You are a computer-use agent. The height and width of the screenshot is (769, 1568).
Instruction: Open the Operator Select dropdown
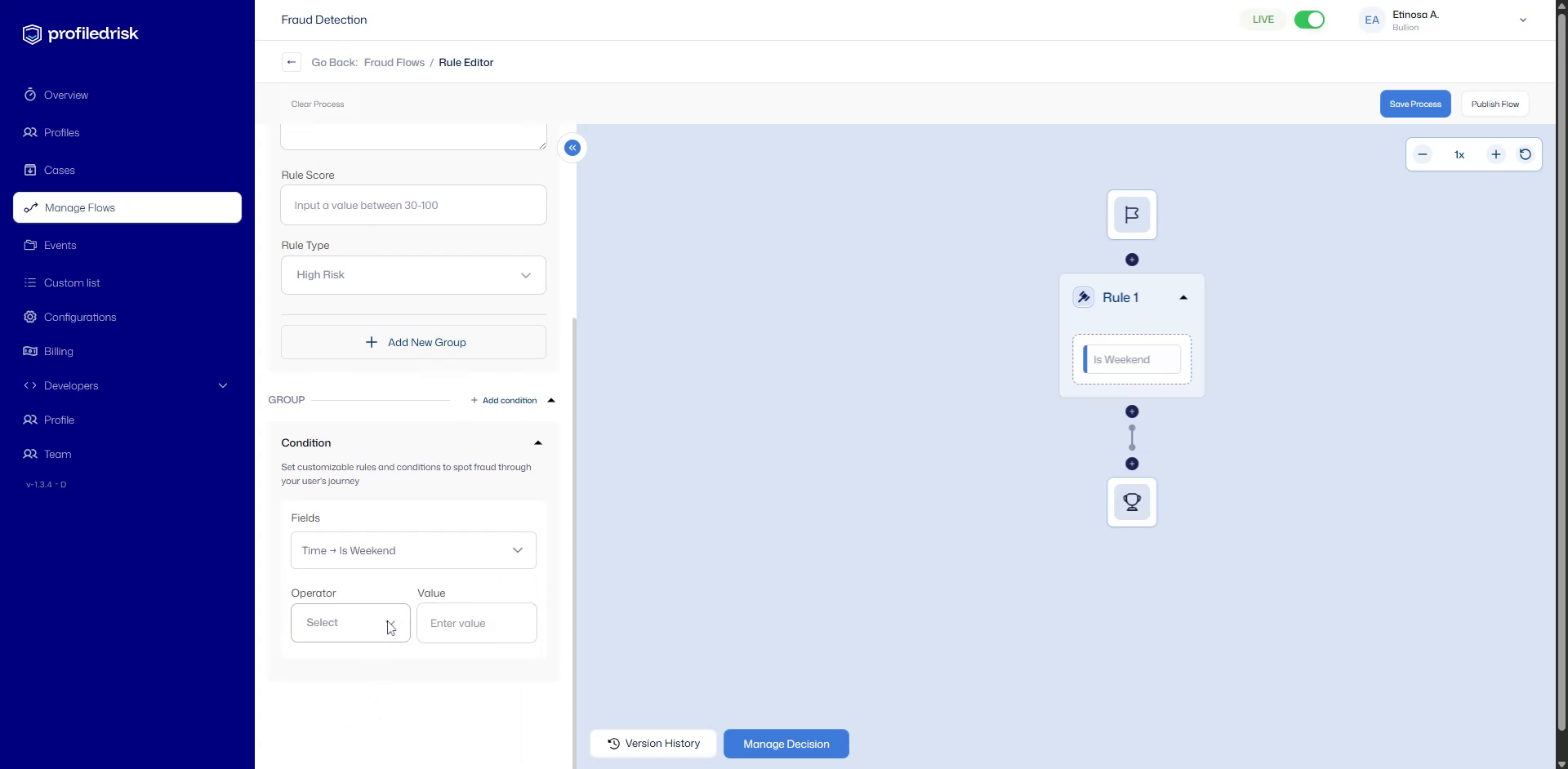[350, 622]
